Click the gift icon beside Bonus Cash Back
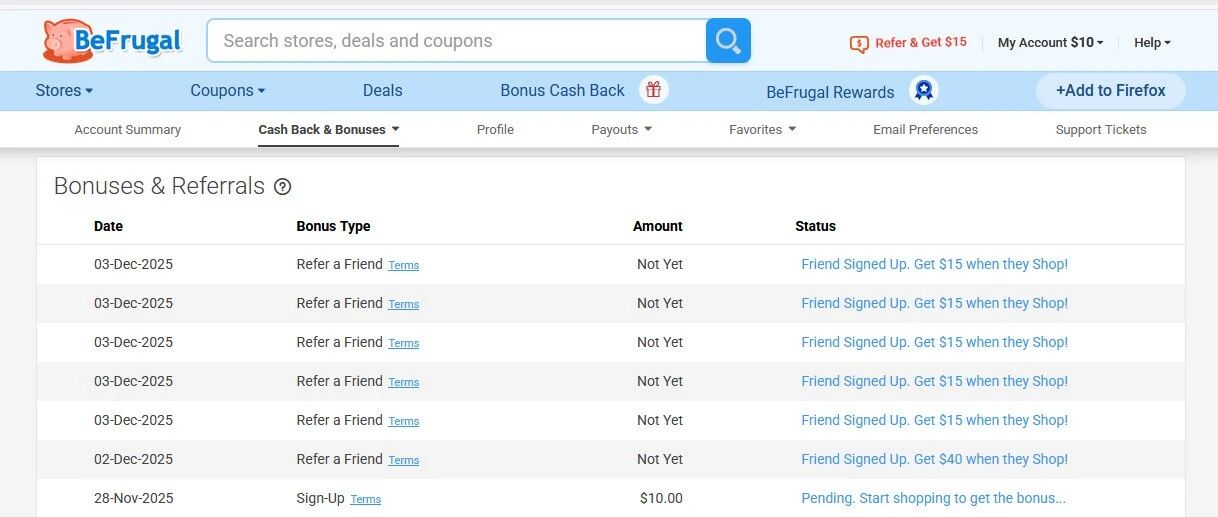Screen dimensions: 1218x517 (x=654, y=90)
